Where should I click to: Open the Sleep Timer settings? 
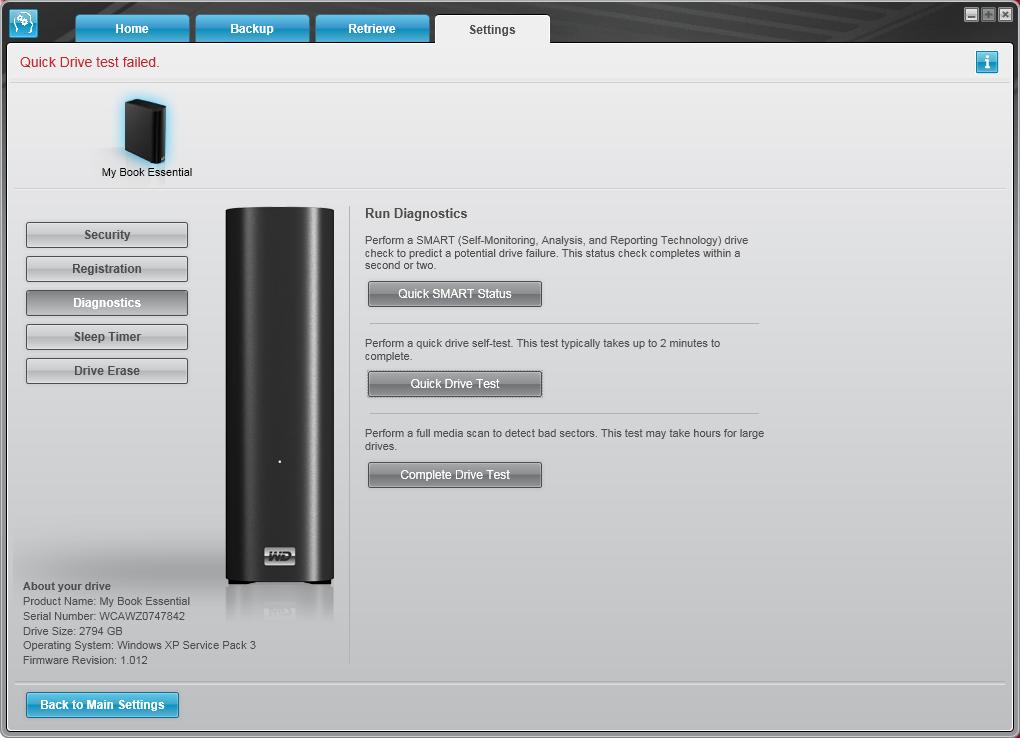click(107, 336)
